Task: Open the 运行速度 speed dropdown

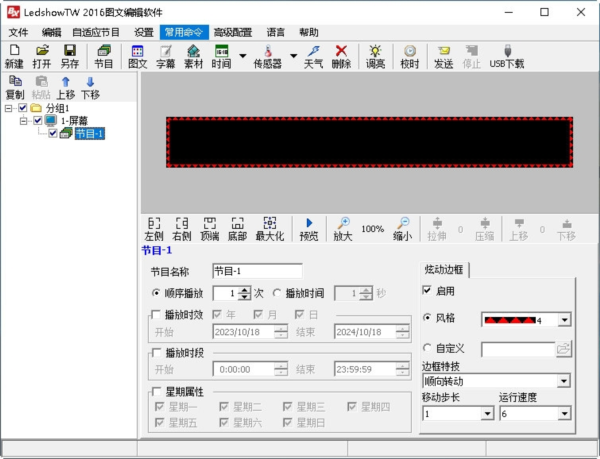Action: click(564, 413)
